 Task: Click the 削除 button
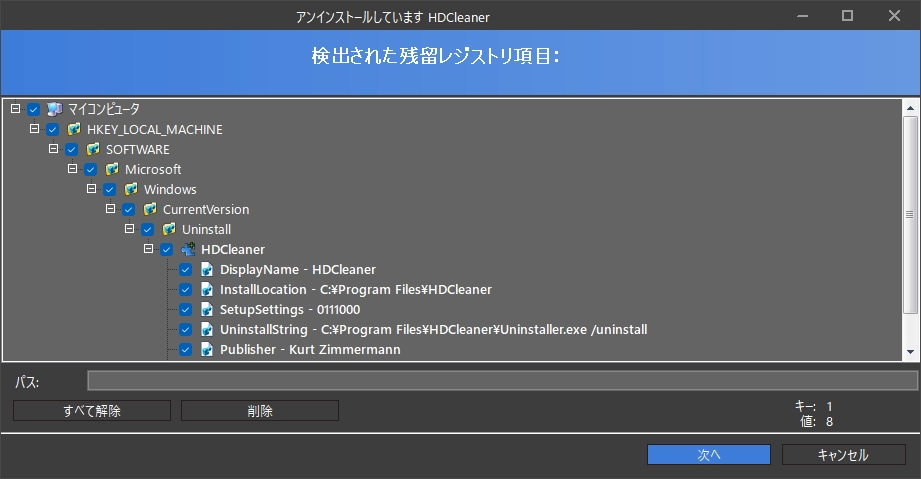(x=260, y=411)
